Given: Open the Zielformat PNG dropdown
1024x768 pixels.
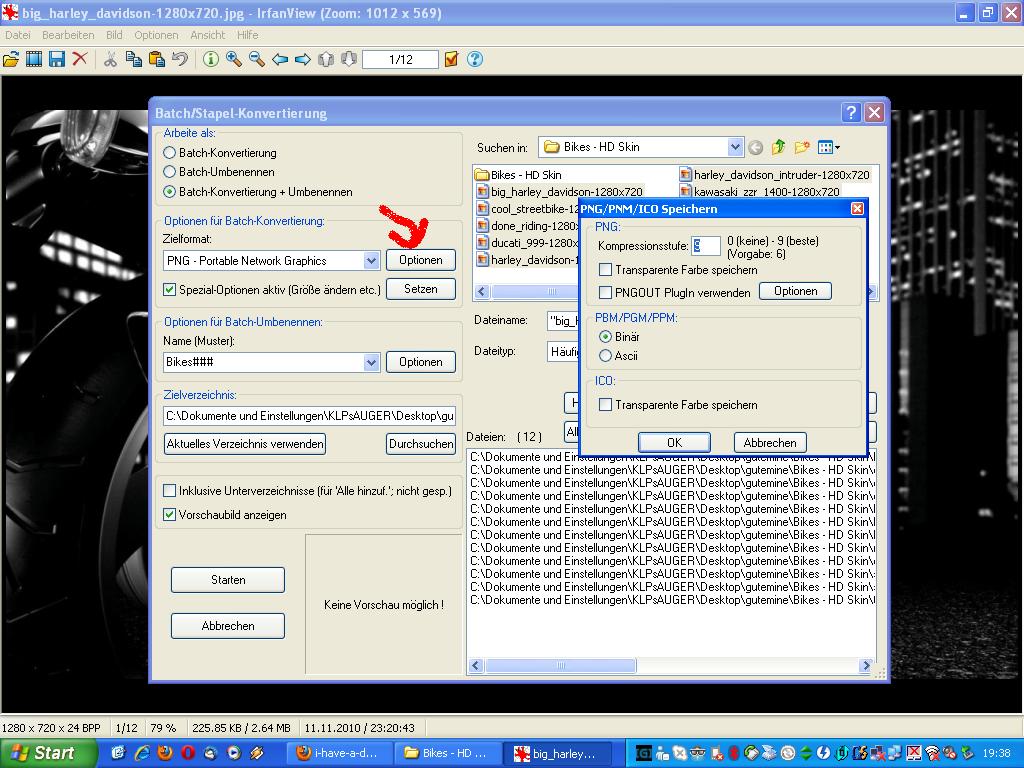Looking at the screenshot, I should pyautogui.click(x=371, y=261).
